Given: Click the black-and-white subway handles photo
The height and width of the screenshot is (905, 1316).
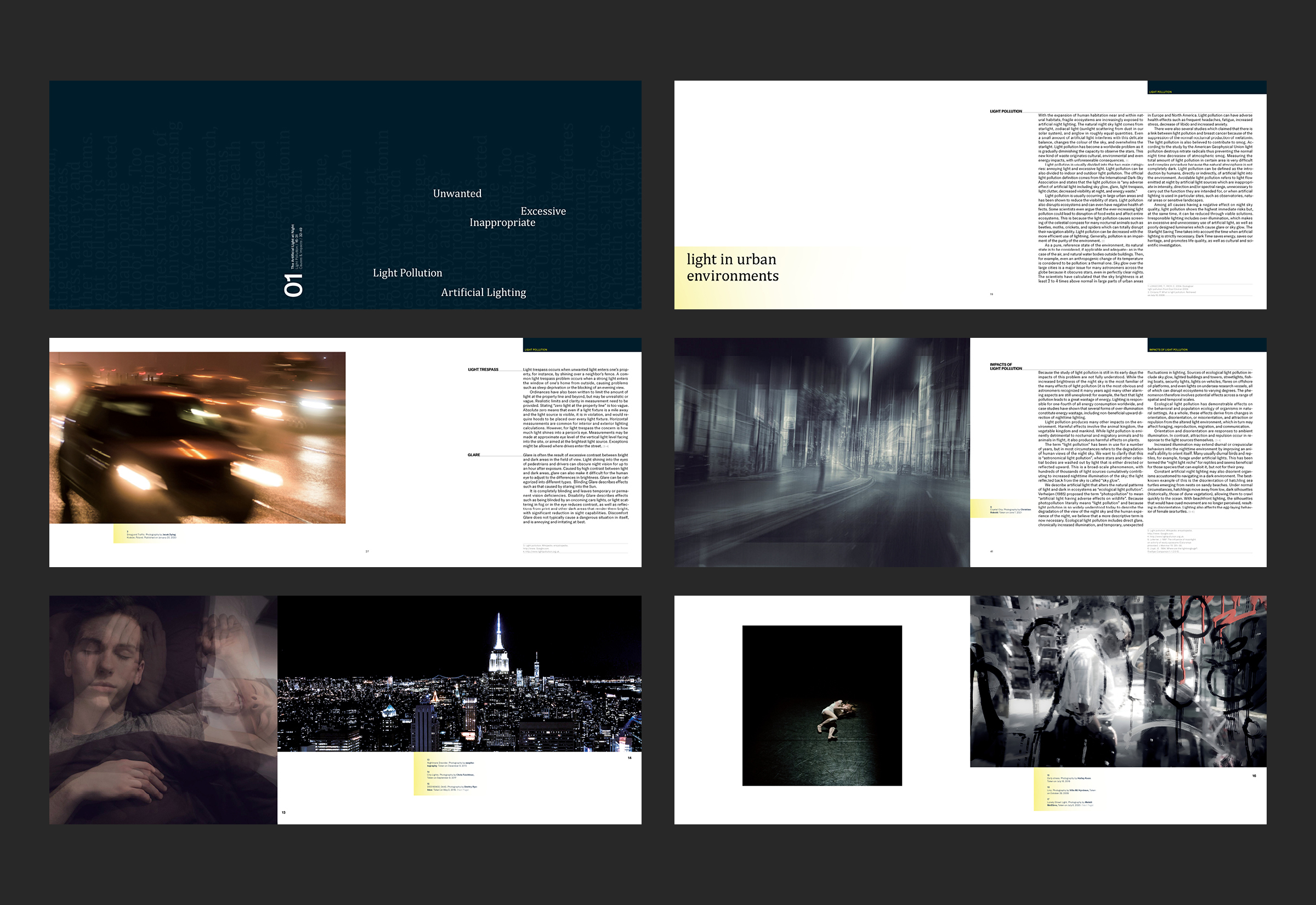Looking at the screenshot, I should 1118,681.
